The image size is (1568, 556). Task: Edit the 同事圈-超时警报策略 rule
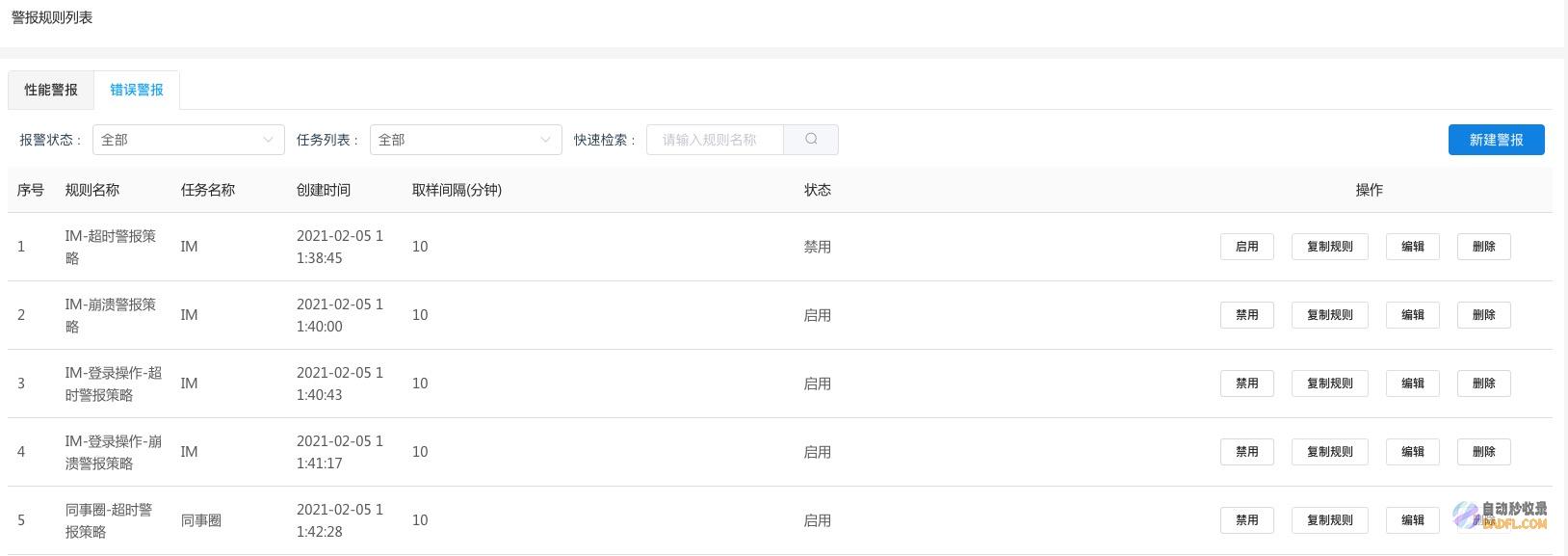click(x=1412, y=520)
